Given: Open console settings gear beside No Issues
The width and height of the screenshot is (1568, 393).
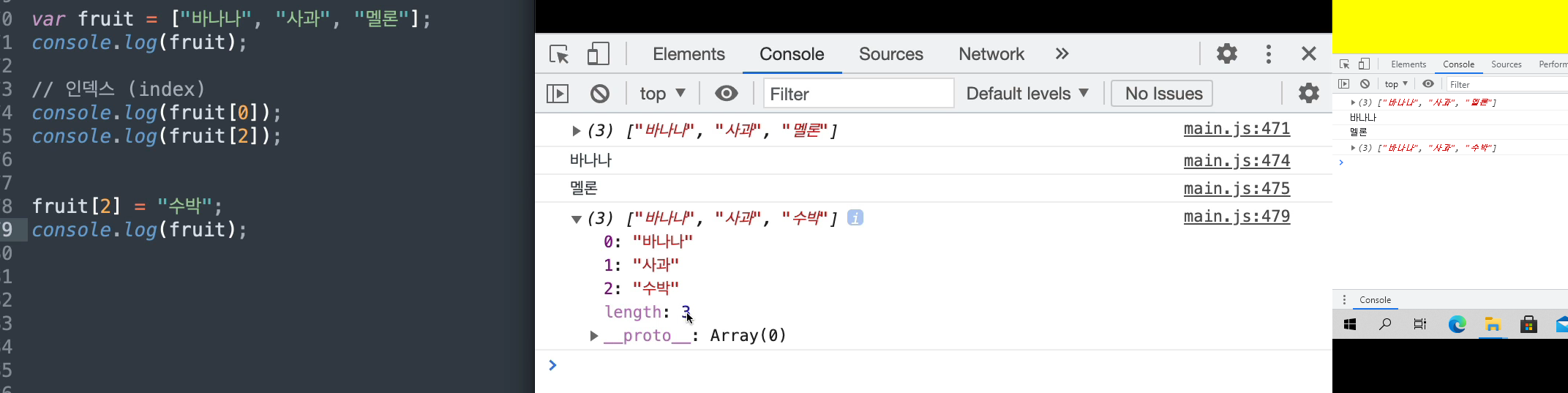Looking at the screenshot, I should pyautogui.click(x=1309, y=93).
